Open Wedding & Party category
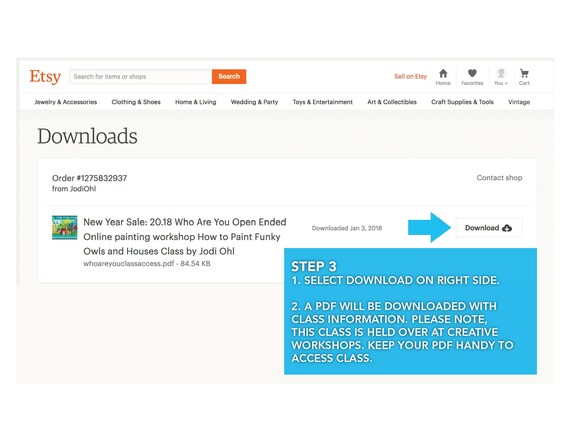 click(x=254, y=102)
